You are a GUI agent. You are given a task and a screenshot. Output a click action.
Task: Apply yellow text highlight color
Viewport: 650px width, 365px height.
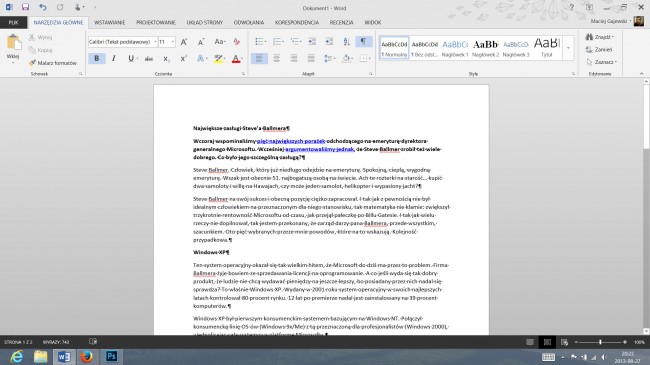coord(218,58)
